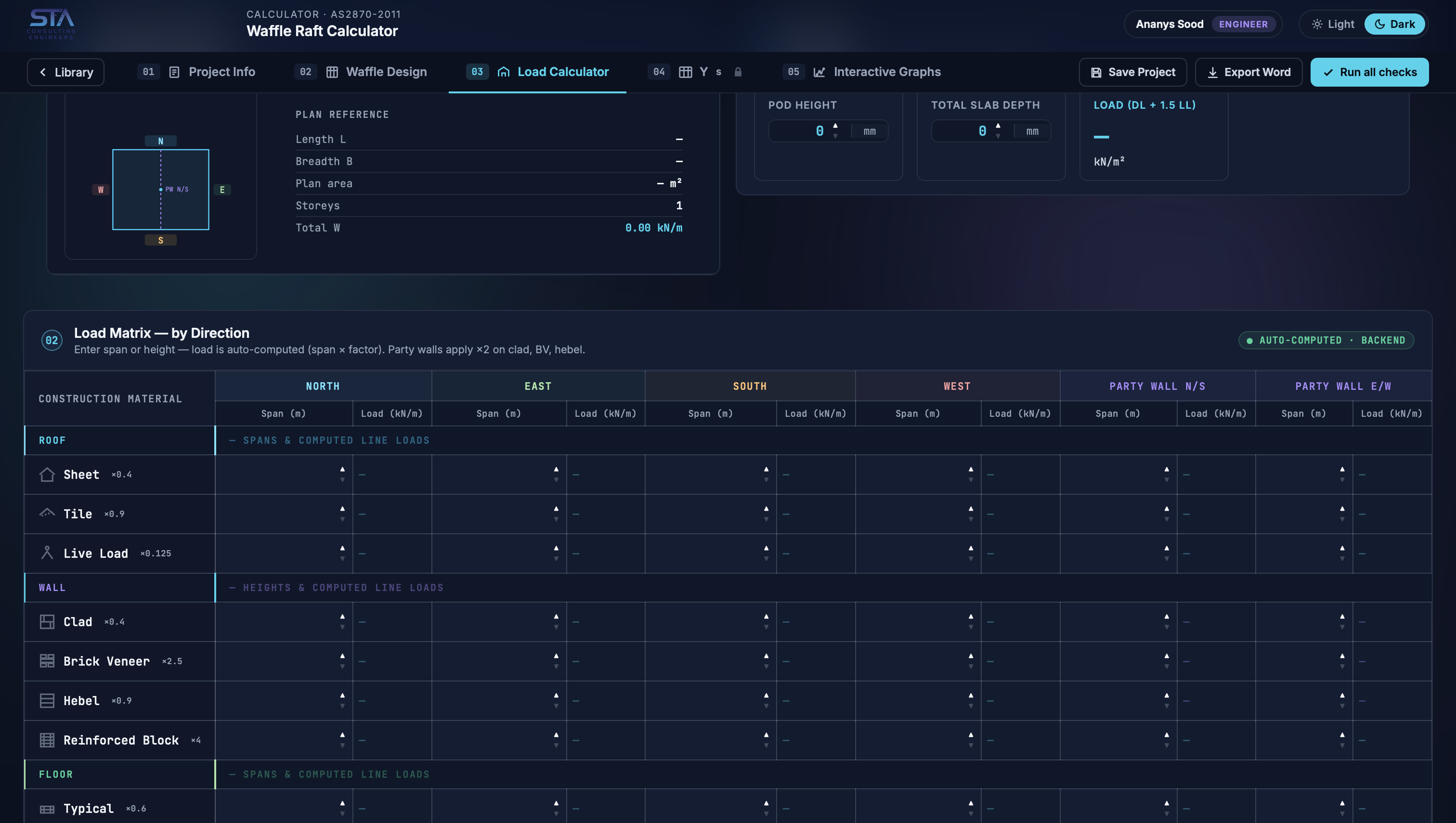Open the Waffle Design tab
Screen dimensions: 1456x823
tap(361, 72)
